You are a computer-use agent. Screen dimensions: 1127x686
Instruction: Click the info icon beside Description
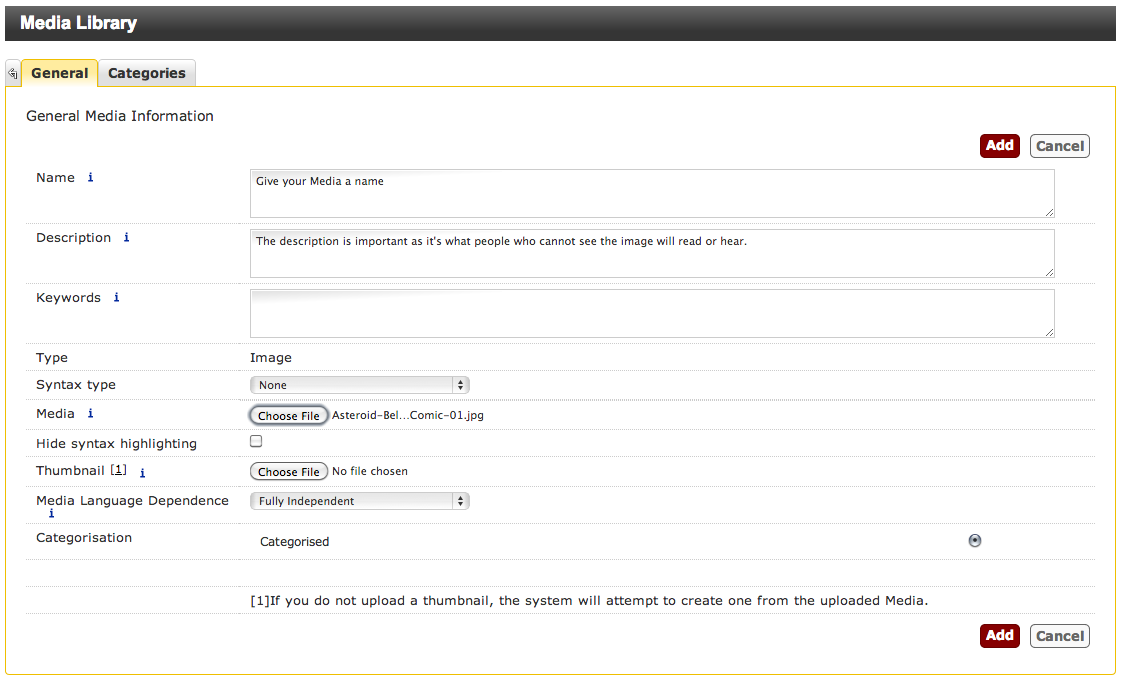(126, 238)
